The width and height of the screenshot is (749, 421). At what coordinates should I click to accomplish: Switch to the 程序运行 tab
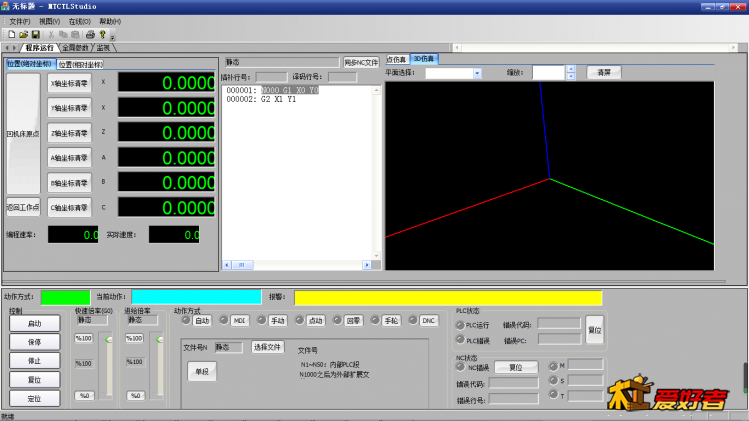[x=39, y=48]
